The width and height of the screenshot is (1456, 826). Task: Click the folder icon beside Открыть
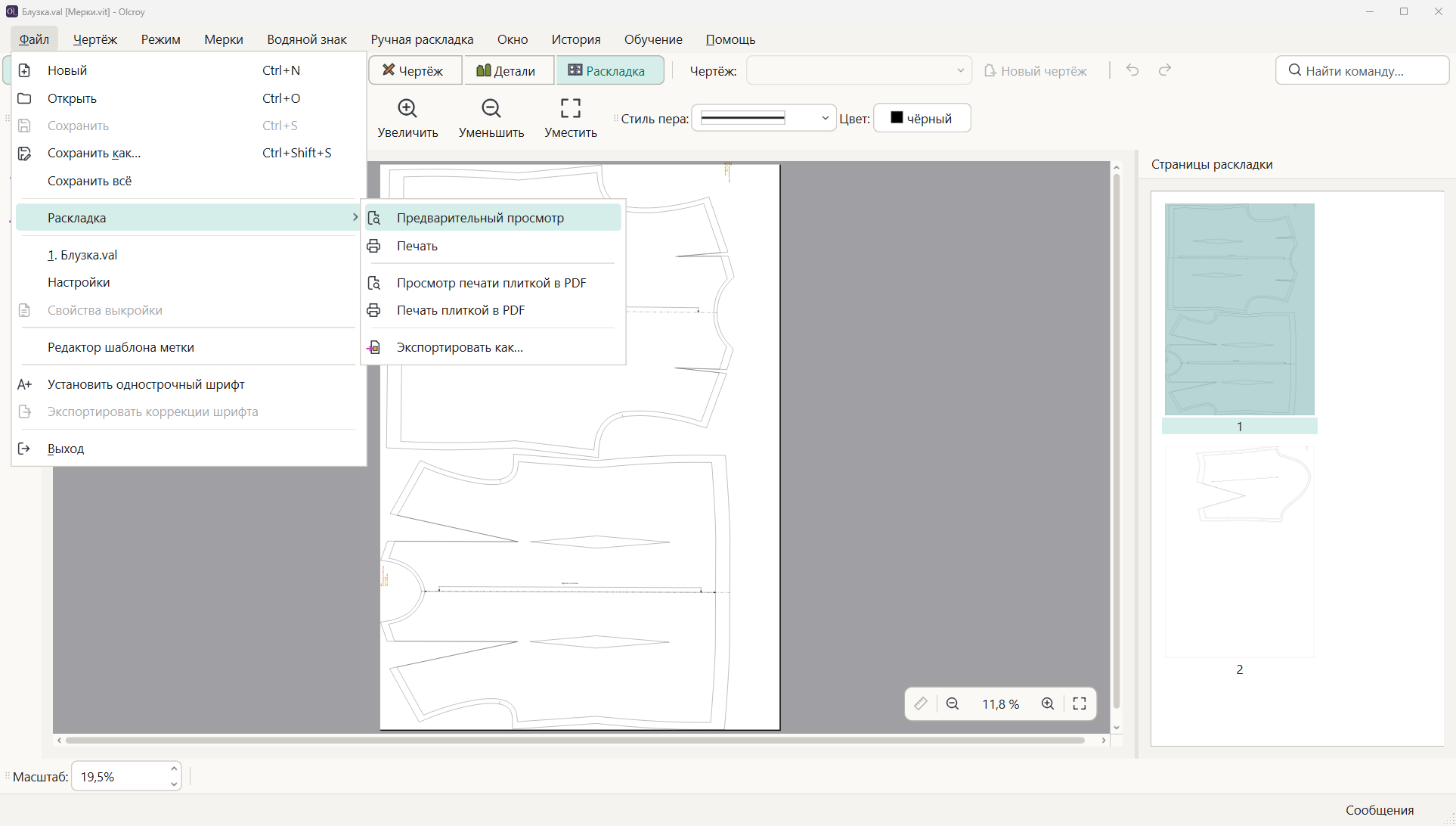(x=24, y=98)
